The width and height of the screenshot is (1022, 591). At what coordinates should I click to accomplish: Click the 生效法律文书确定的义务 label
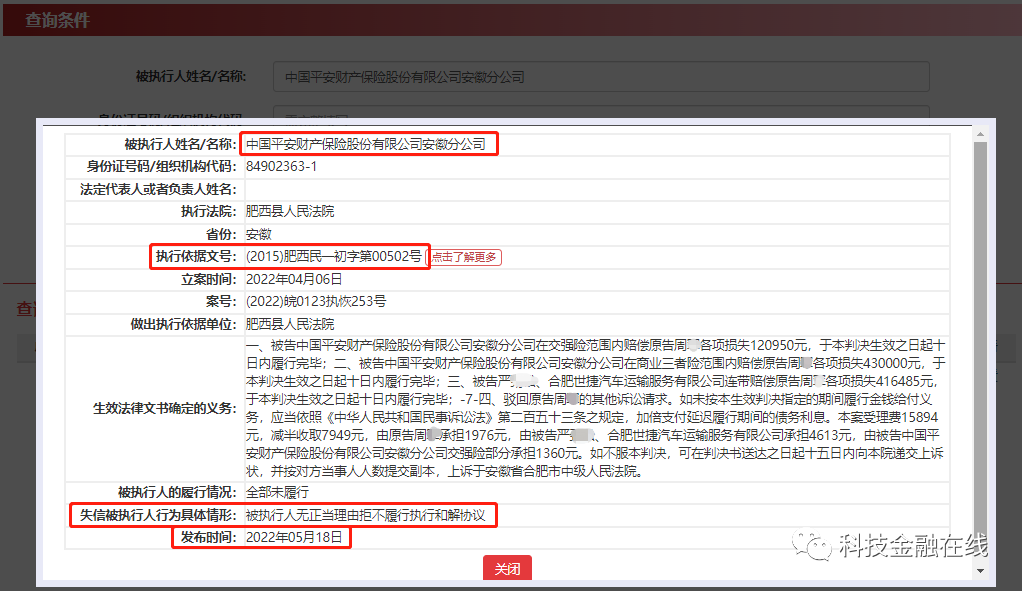pyautogui.click(x=165, y=408)
